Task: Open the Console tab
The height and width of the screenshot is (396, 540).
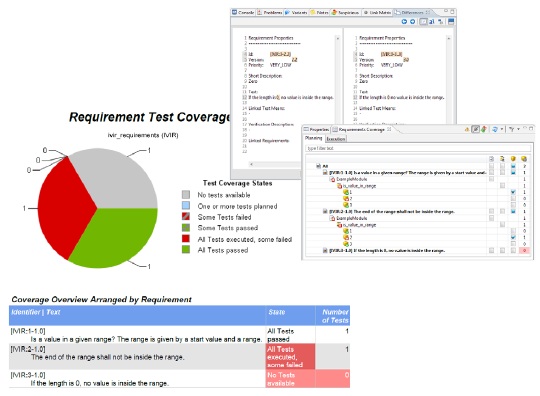Action: click(243, 12)
